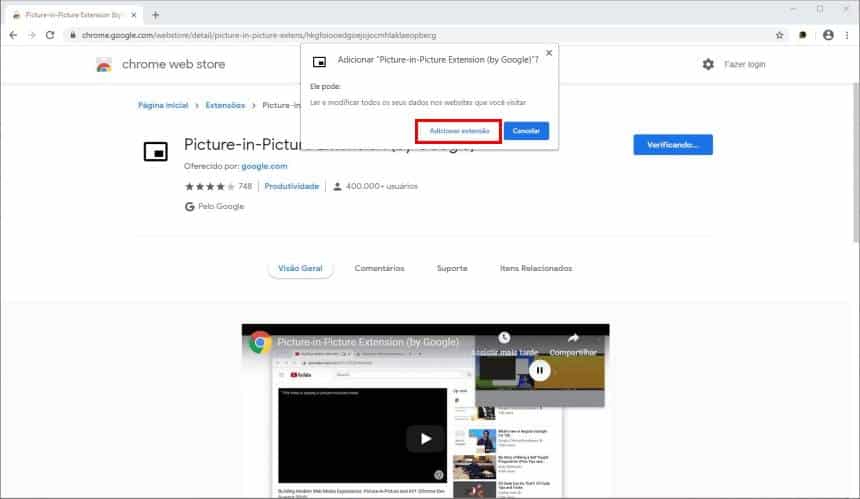860x499 pixels.
Task: Open the Web Store settings gear
Action: (x=708, y=64)
